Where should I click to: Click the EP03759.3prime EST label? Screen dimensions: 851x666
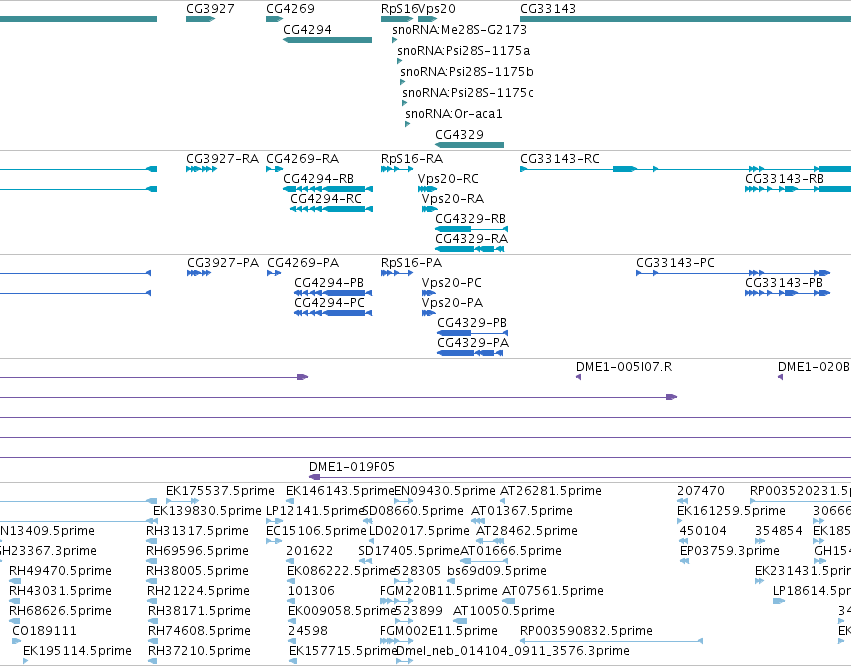[730, 551]
